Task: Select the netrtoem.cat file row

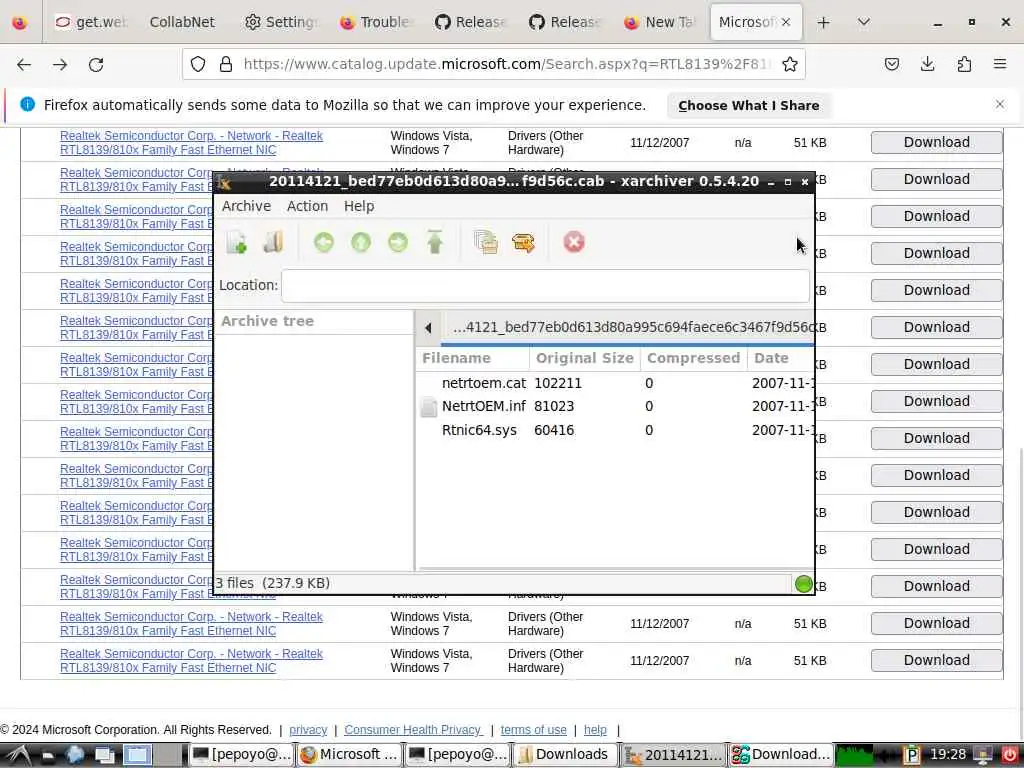Action: [x=615, y=383]
